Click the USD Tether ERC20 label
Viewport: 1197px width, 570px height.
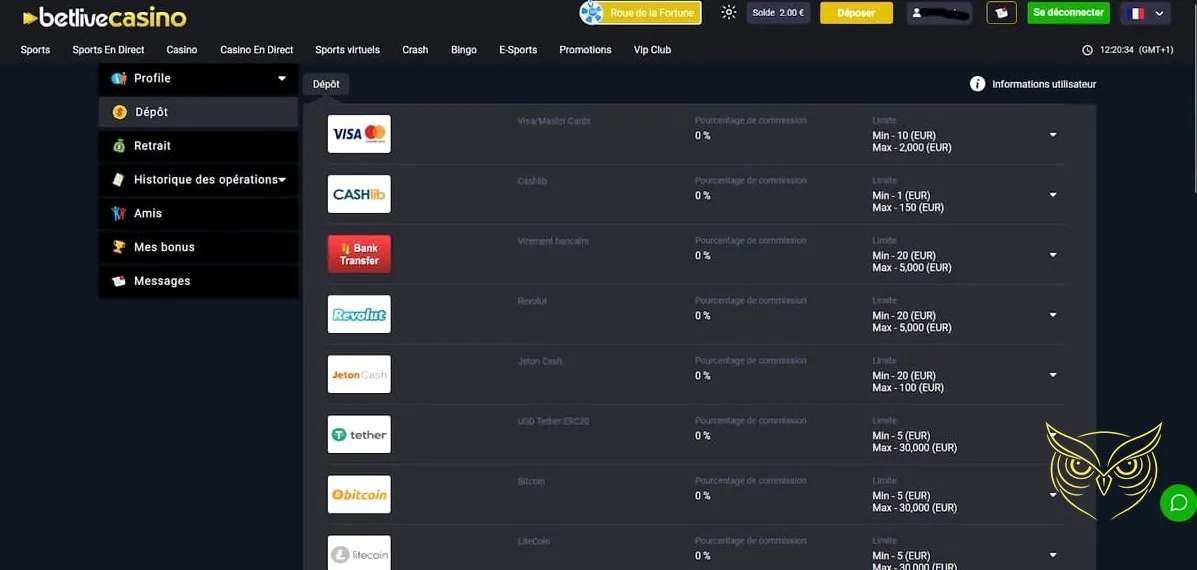(553, 421)
